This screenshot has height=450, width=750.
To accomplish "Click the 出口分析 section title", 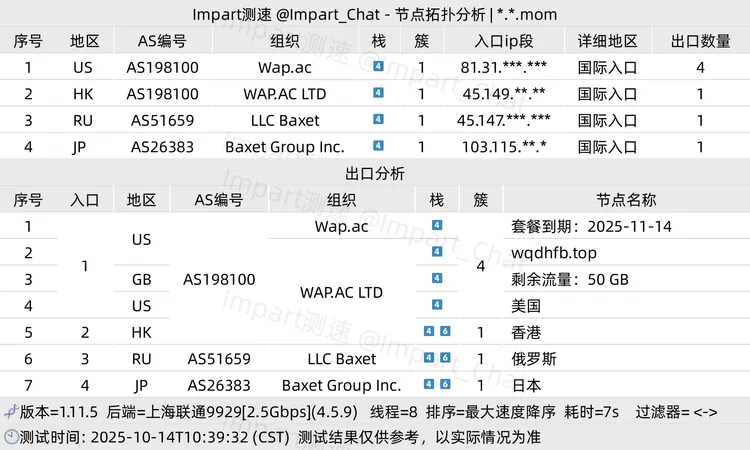I will 374,173.
